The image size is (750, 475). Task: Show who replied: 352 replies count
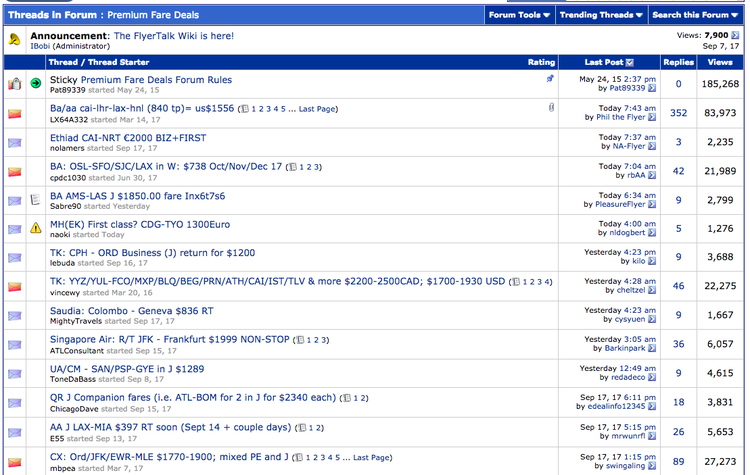[678, 113]
